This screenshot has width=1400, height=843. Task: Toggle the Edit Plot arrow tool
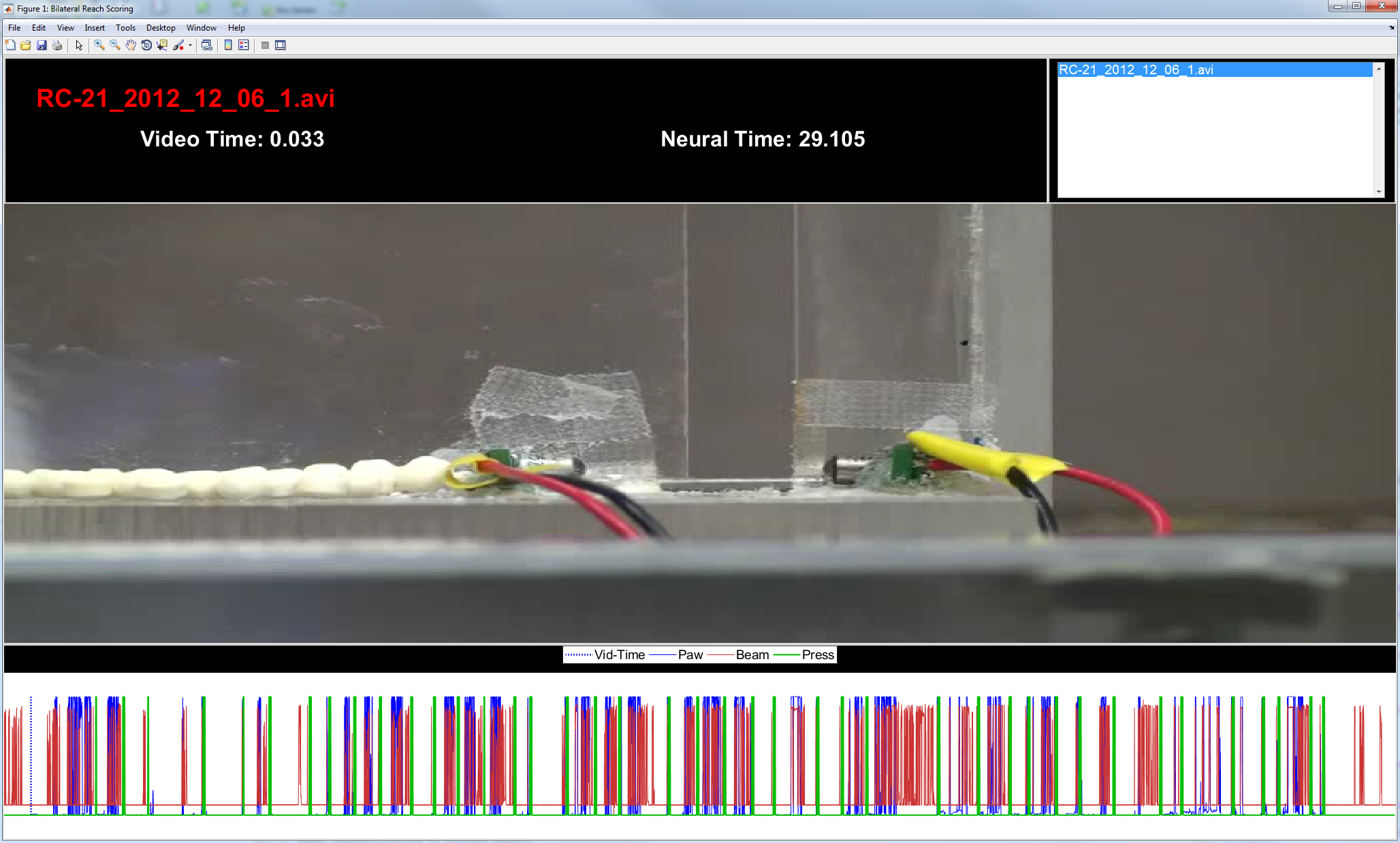click(79, 45)
